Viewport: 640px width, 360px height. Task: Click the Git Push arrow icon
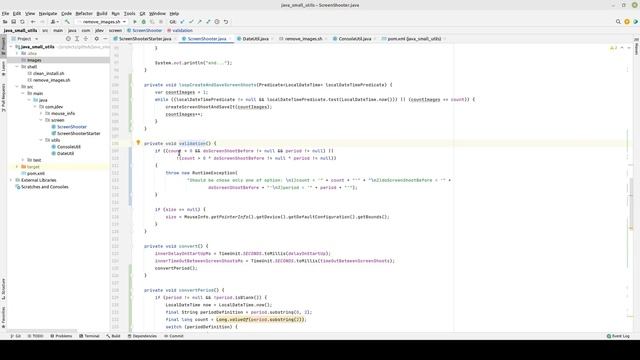pos(200,22)
